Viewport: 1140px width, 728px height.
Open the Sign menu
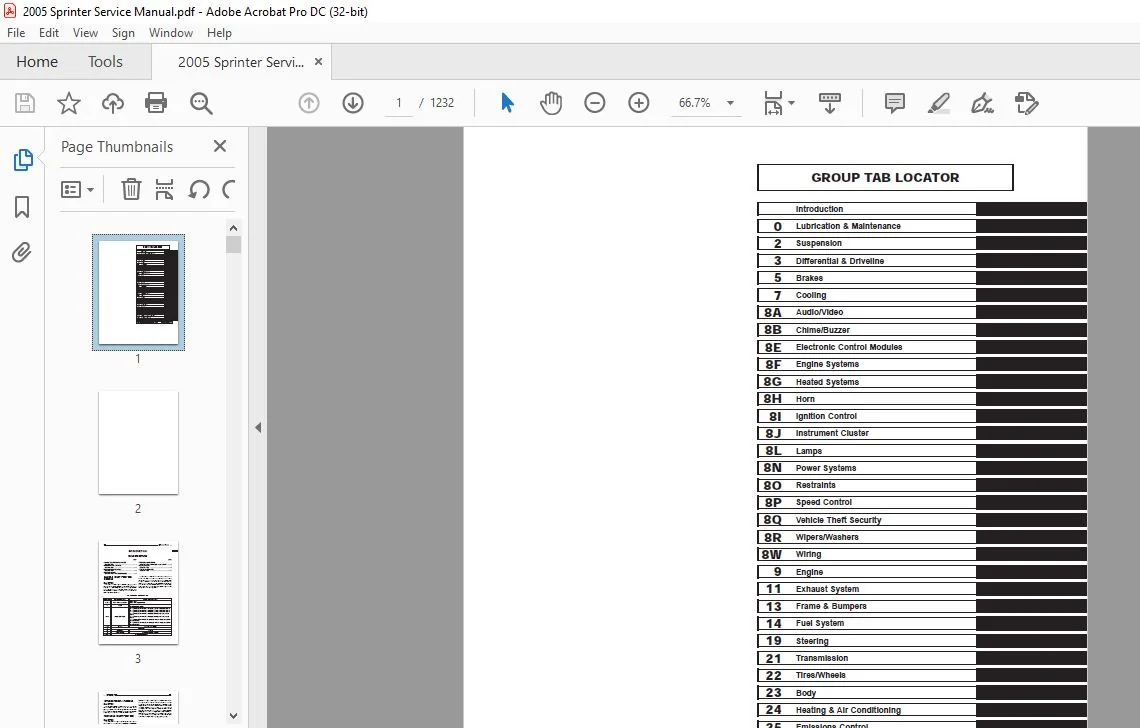123,33
